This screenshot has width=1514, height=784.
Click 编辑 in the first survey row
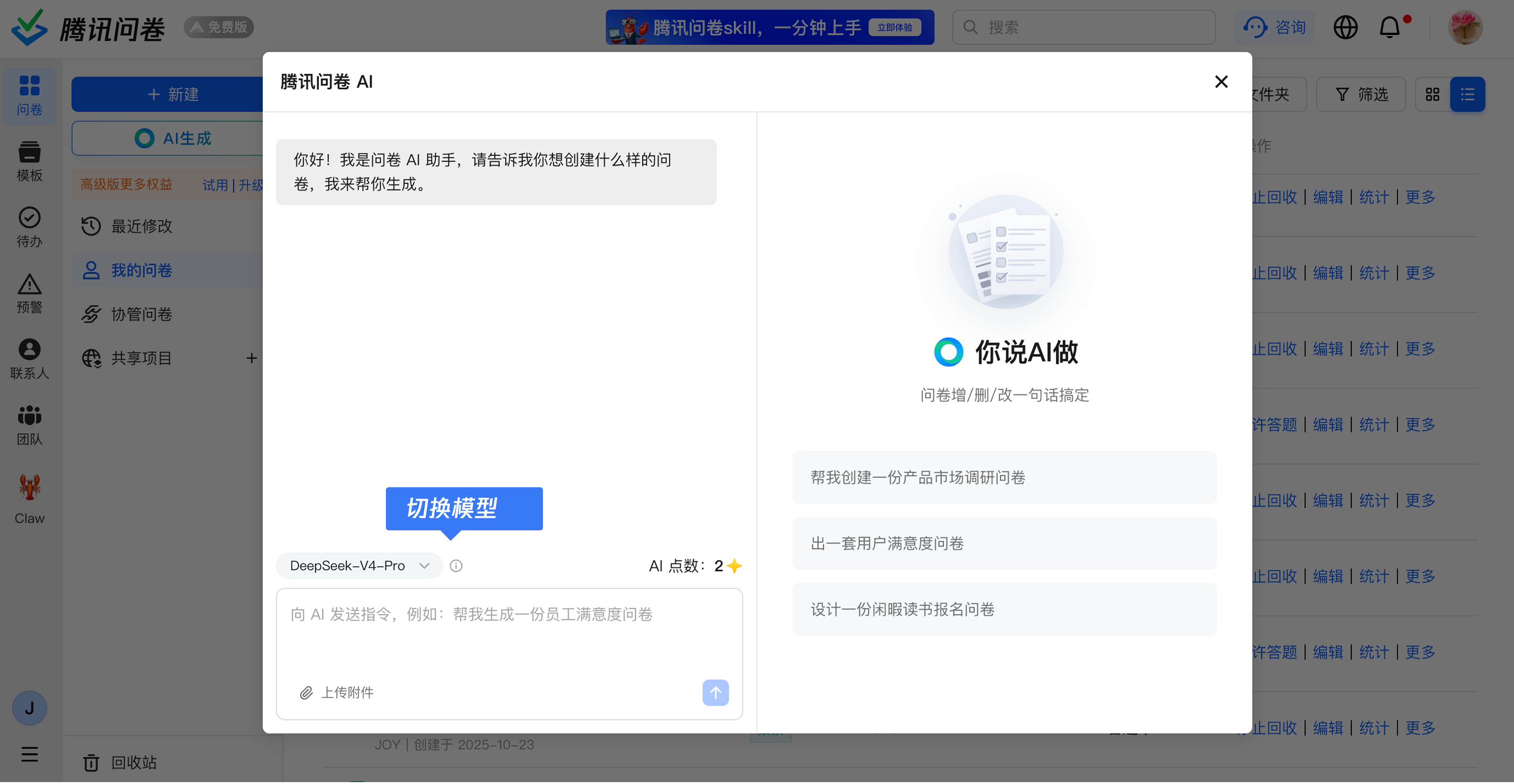1328,198
